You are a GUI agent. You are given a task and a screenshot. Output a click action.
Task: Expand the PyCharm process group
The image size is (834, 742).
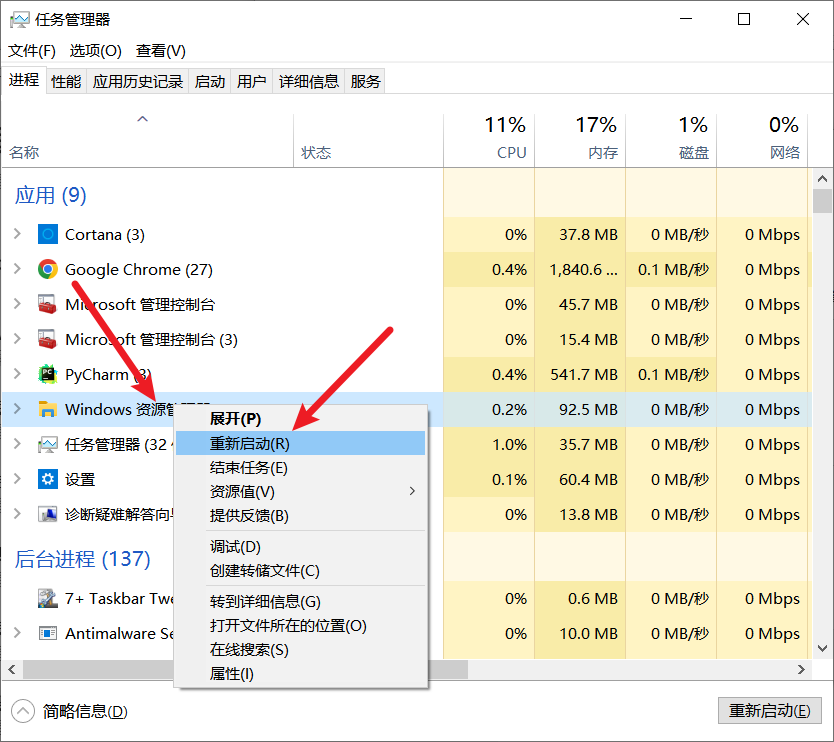pos(17,374)
